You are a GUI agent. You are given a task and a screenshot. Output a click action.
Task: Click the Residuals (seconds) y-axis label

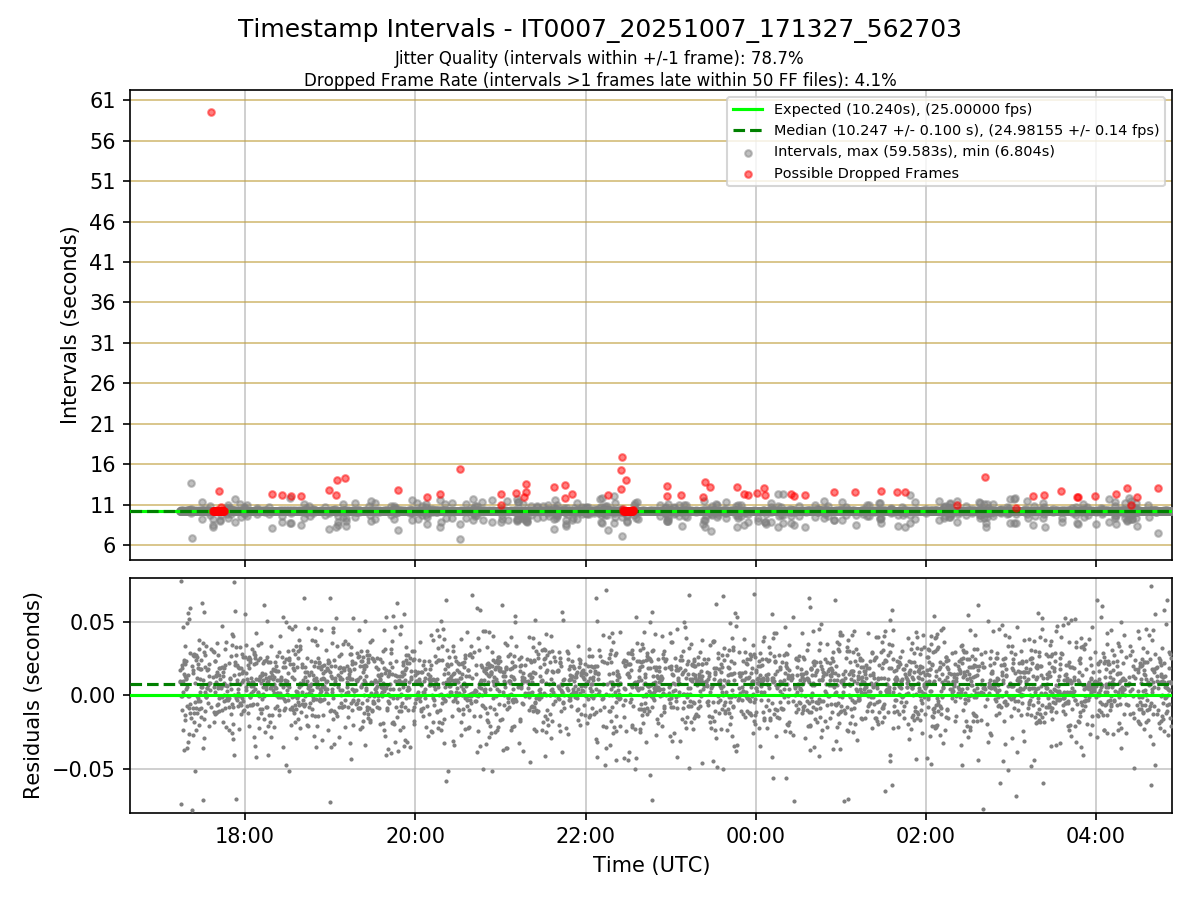point(32,696)
